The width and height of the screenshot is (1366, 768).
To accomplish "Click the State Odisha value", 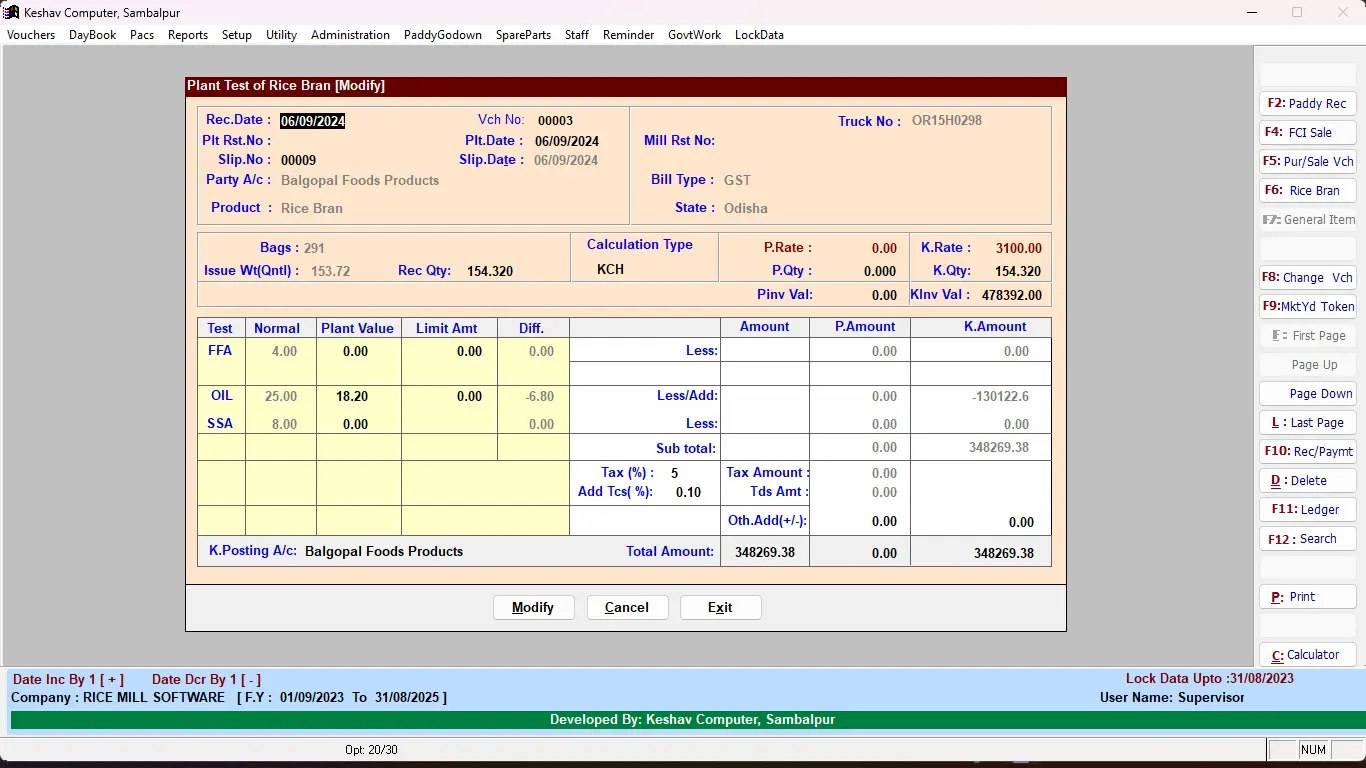I will pos(746,208).
